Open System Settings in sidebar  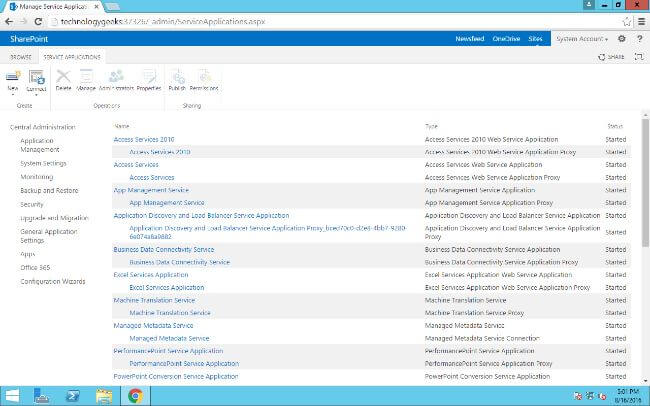[44, 163]
